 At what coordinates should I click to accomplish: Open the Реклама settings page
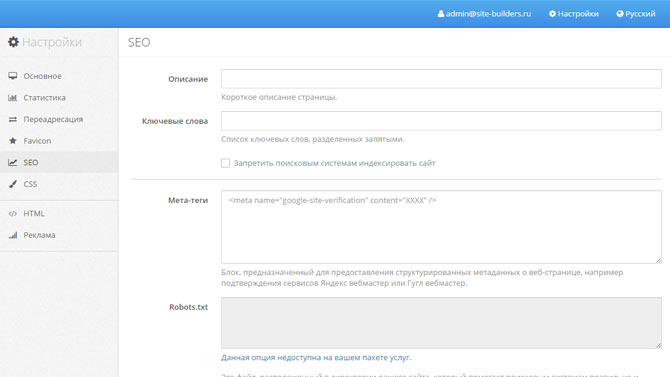click(59, 235)
